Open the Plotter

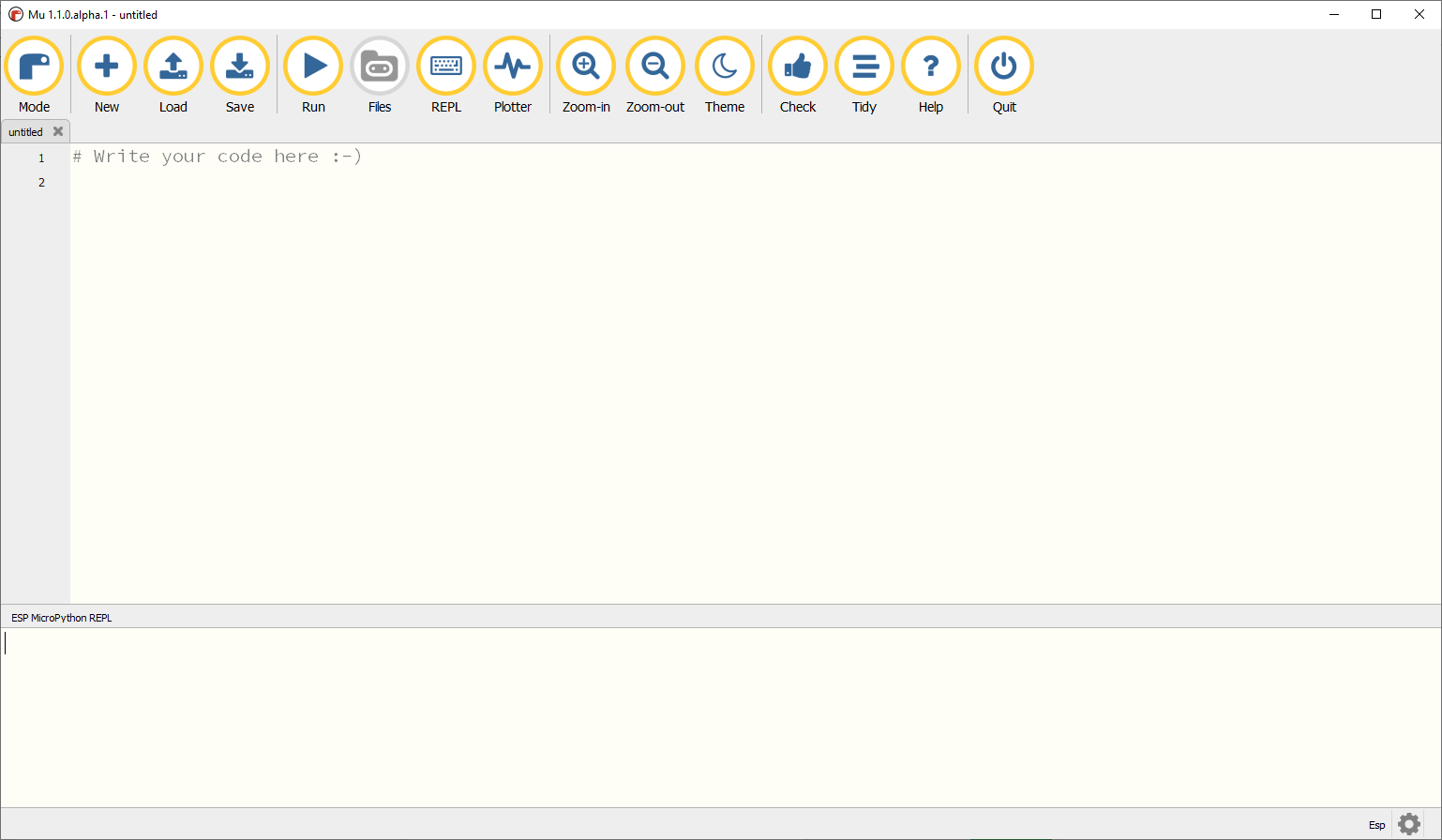[x=512, y=66]
